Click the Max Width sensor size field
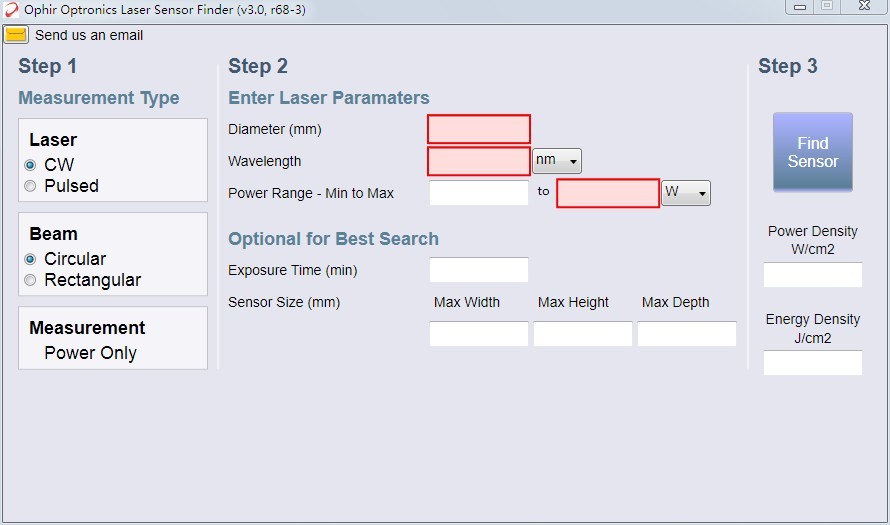This screenshot has height=525, width=890. coord(479,334)
